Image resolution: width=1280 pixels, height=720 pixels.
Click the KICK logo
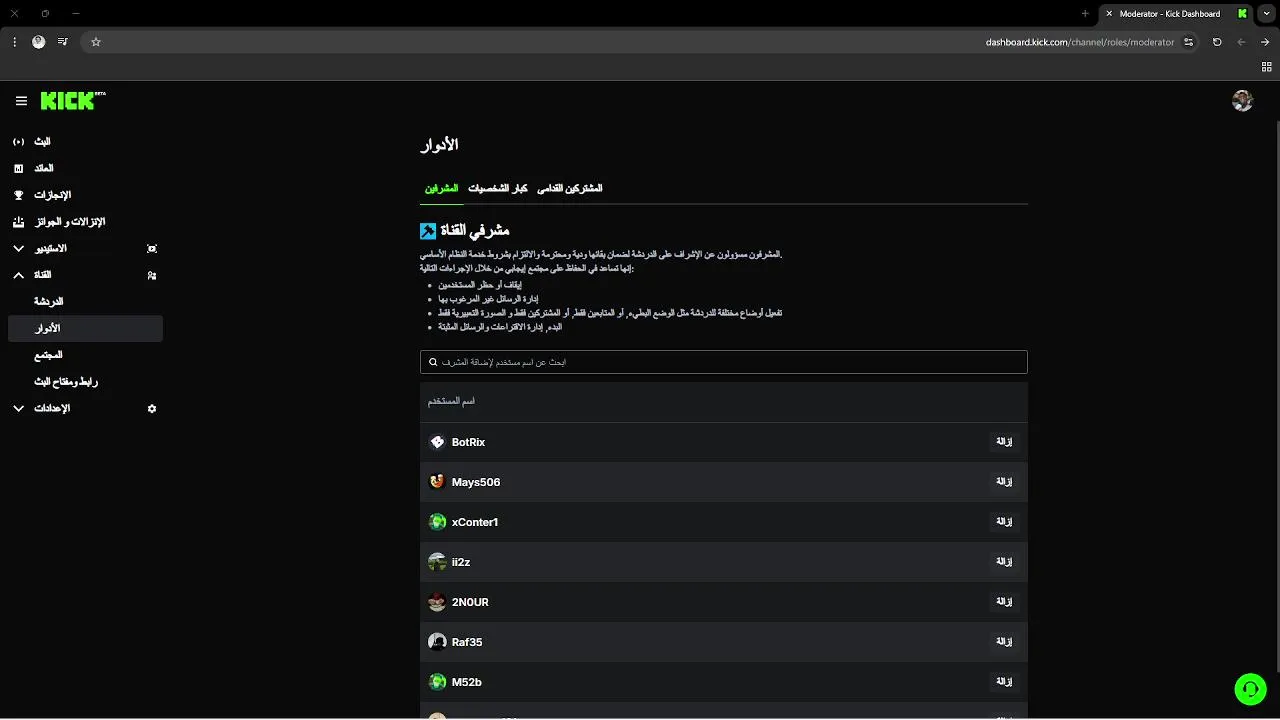(73, 100)
